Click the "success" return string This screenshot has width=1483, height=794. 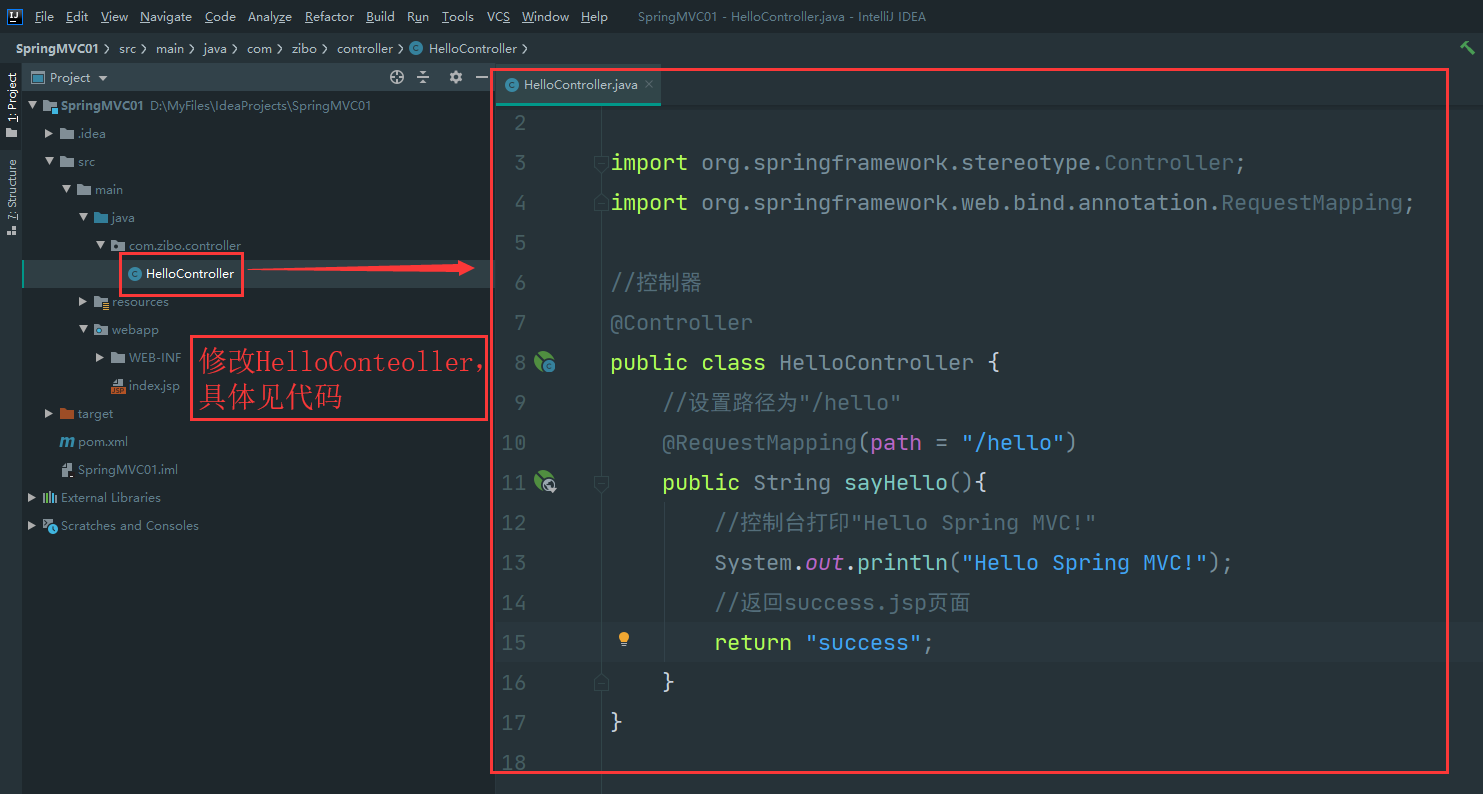[863, 642]
